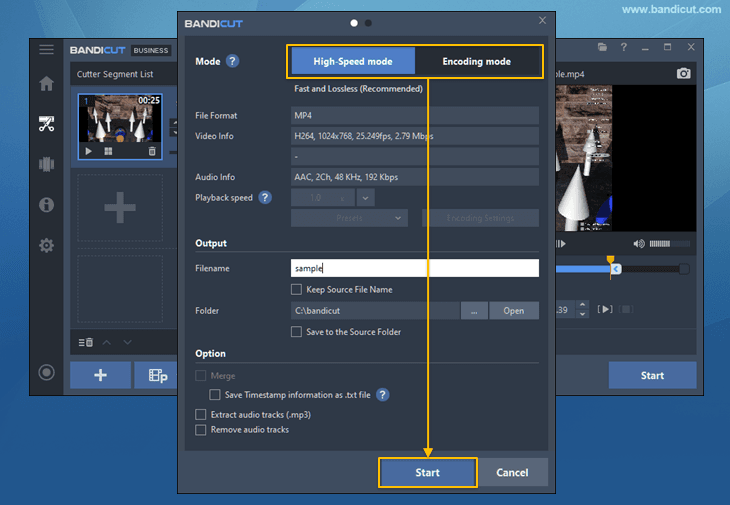
Task: Click the step-frame playback icon under preview
Action: (x=561, y=243)
